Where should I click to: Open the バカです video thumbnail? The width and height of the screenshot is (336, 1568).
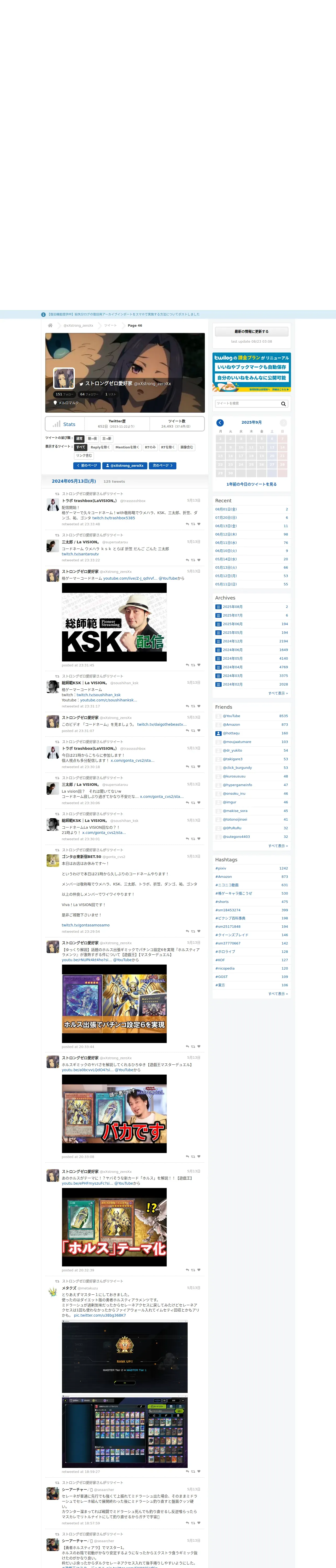[114, 1114]
